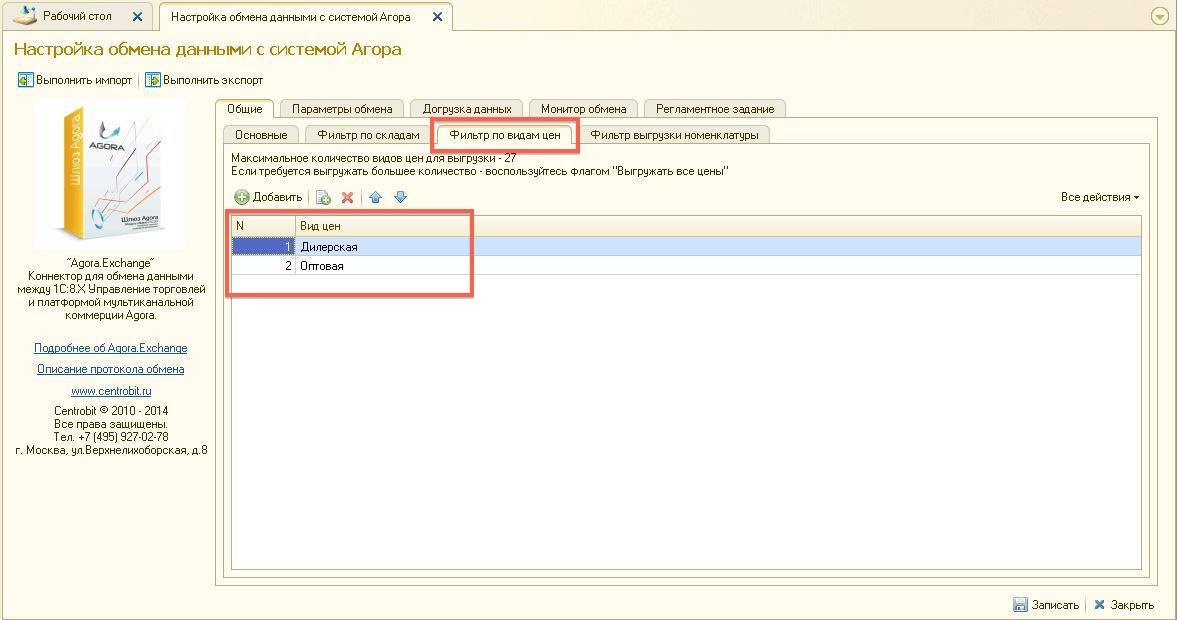The width and height of the screenshot is (1177, 620).
Task: Run import via Выполнить импорт
Action: (x=75, y=80)
